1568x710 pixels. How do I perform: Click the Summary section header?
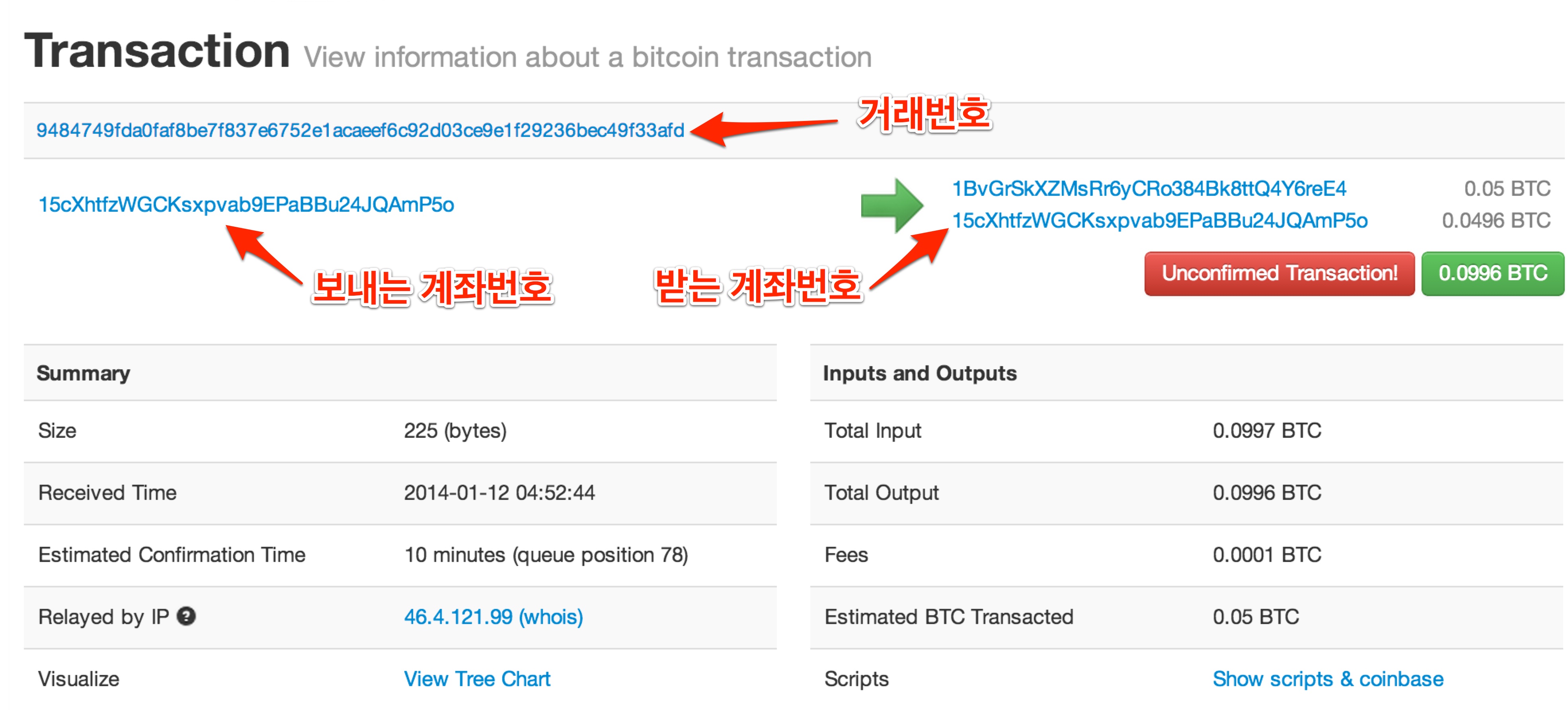coord(84,373)
